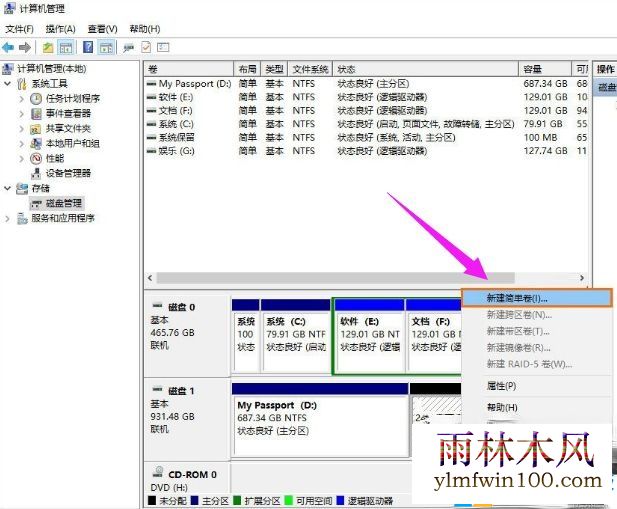
Task: Sort by the Status (状态) column header
Action: coord(425,69)
